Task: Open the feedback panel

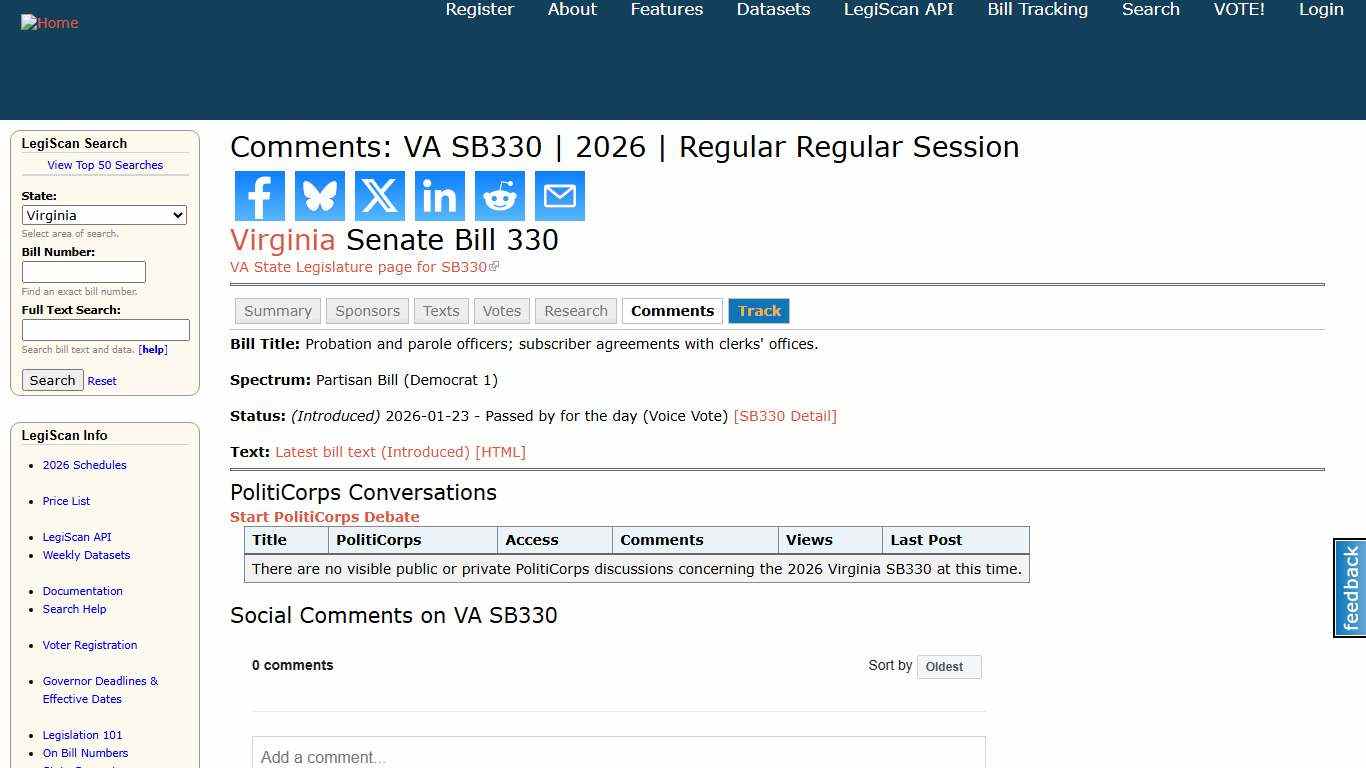Action: click(x=1350, y=588)
